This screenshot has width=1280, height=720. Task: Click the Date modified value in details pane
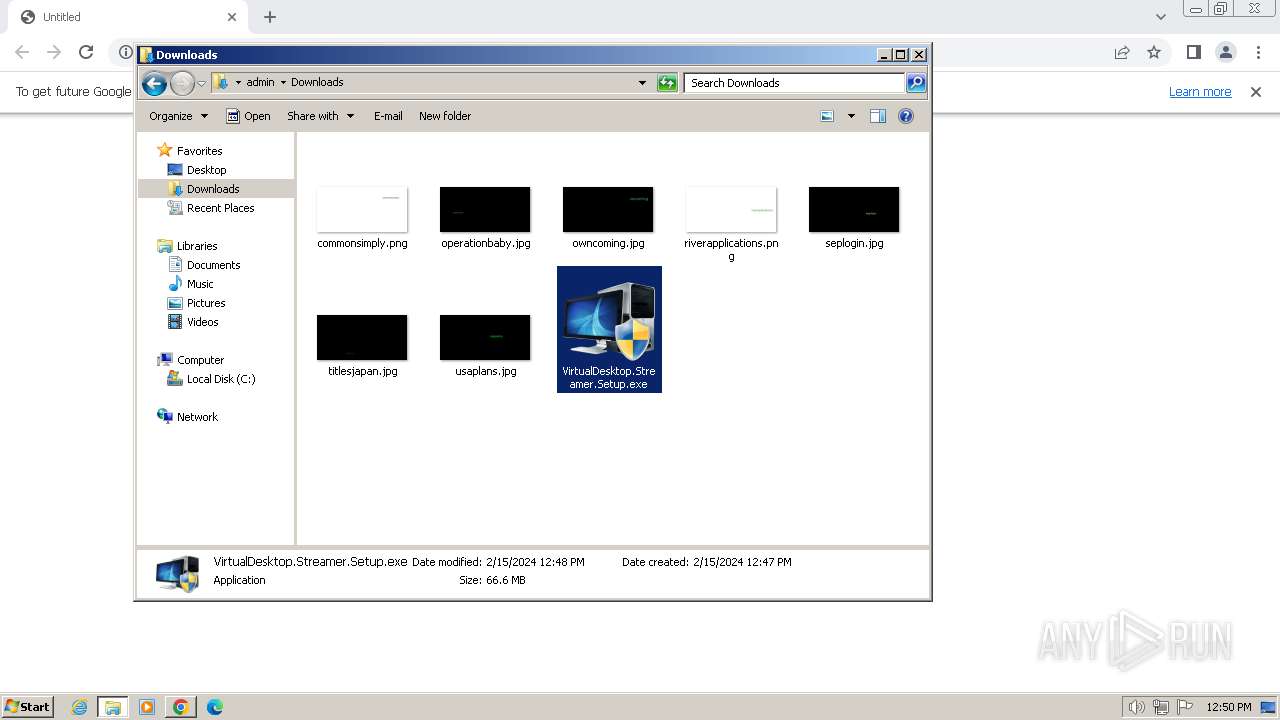click(x=535, y=562)
